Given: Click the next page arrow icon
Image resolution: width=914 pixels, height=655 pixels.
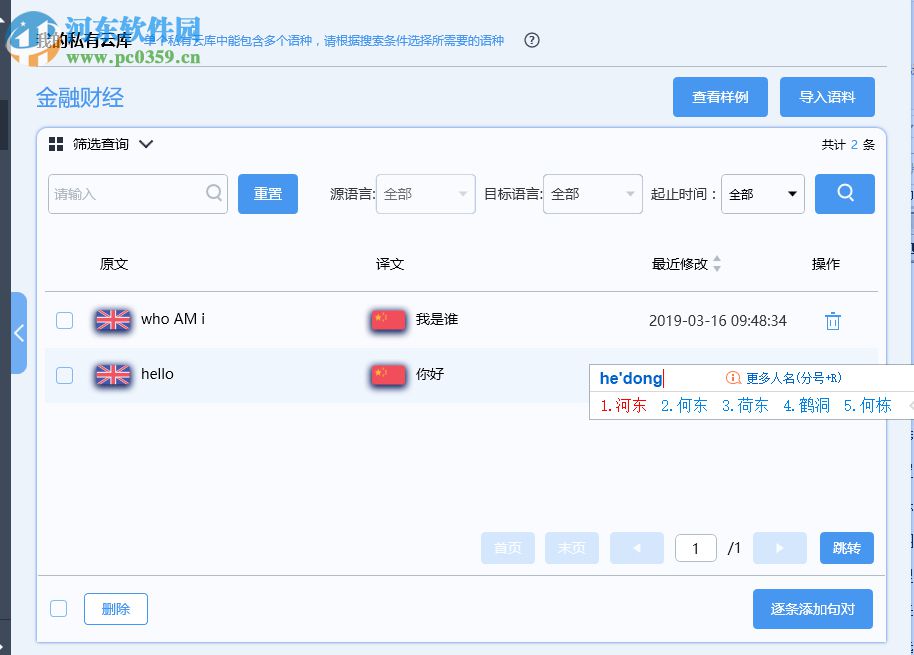Looking at the screenshot, I should click(779, 548).
